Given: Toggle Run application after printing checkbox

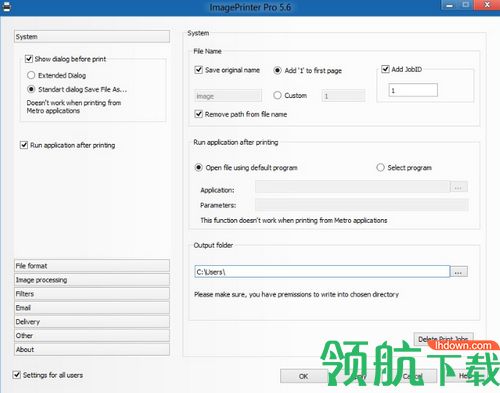Looking at the screenshot, I should point(24,145).
